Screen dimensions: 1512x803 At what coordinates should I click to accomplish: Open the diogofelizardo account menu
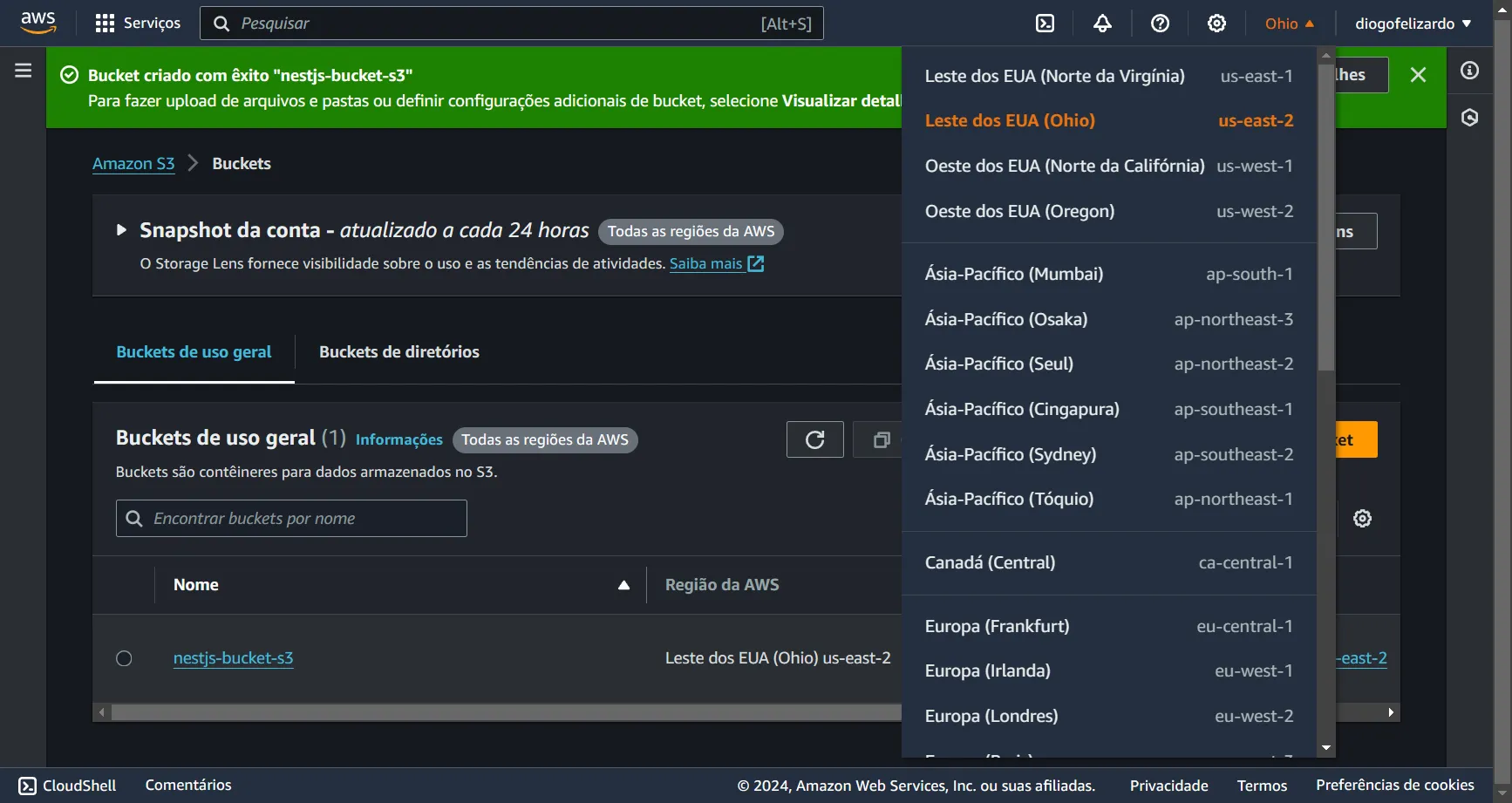pos(1413,24)
